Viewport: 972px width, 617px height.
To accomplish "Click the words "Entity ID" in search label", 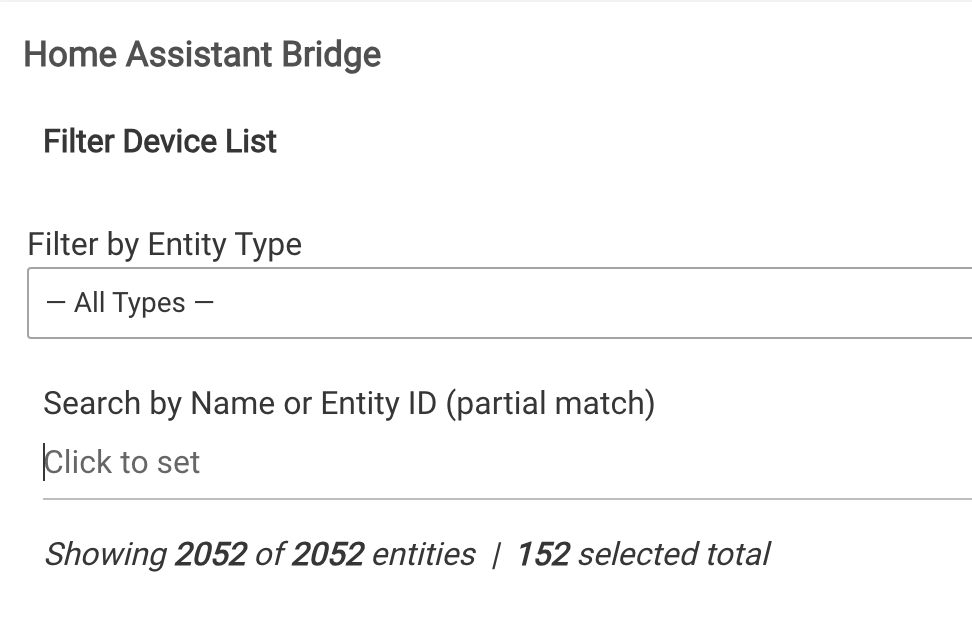I will 378,403.
